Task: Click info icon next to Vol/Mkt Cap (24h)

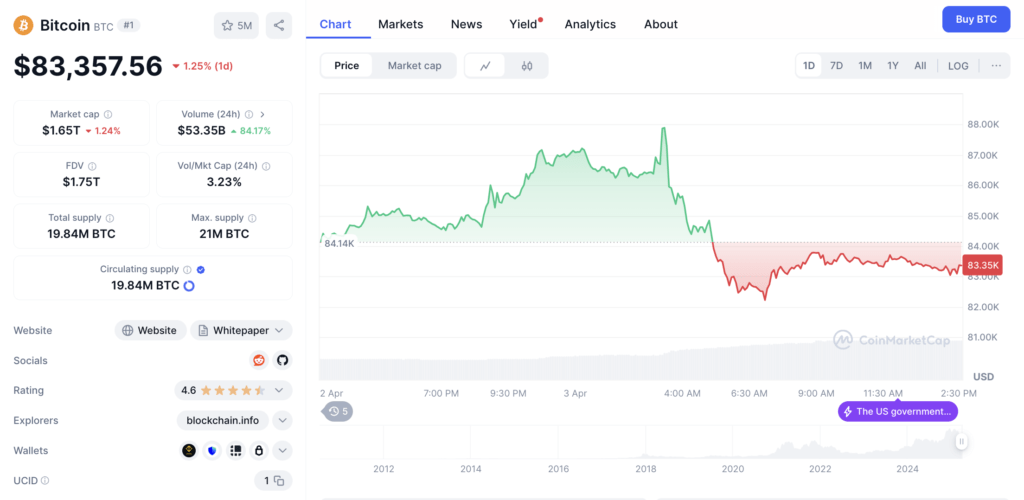Action: (266, 166)
